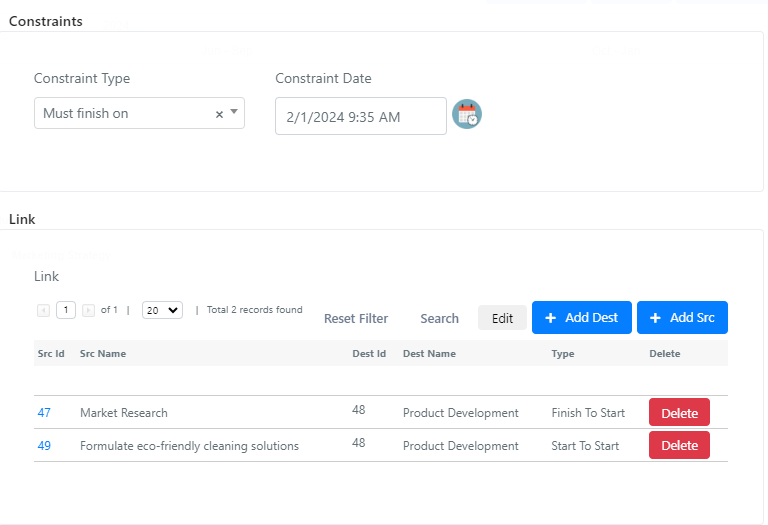Click the Add Dest button

point(581,317)
